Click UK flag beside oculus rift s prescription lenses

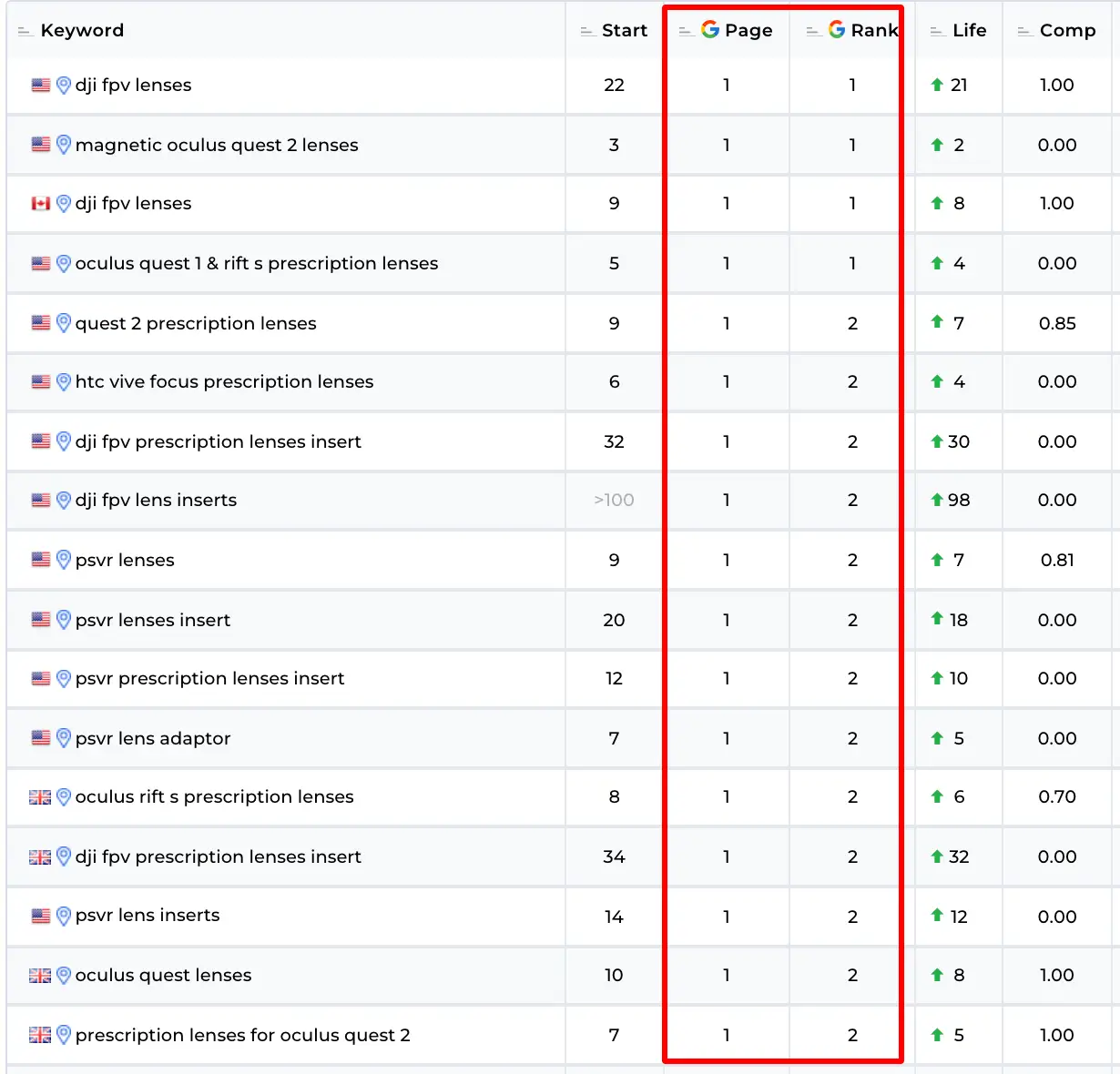pos(40,797)
